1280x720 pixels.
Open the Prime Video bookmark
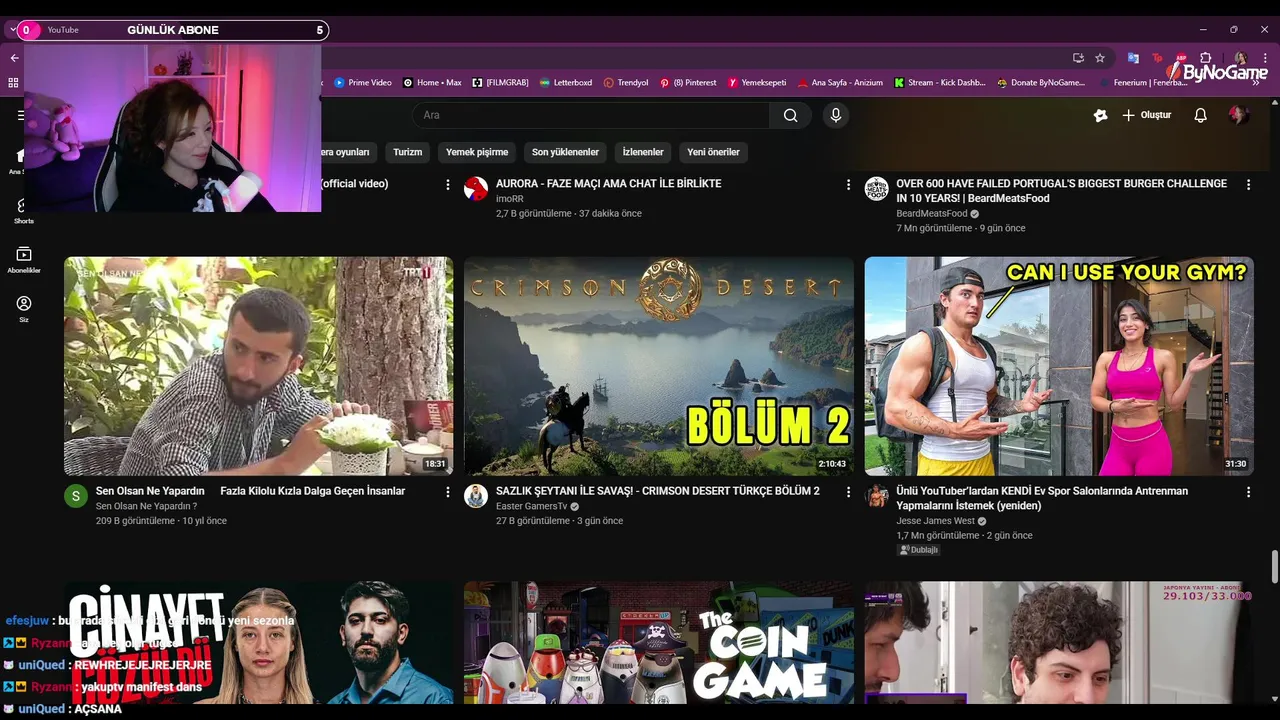(363, 83)
